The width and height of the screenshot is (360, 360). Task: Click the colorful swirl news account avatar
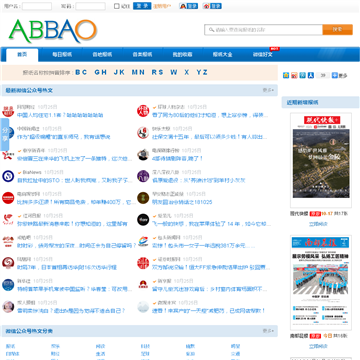coord(143,241)
